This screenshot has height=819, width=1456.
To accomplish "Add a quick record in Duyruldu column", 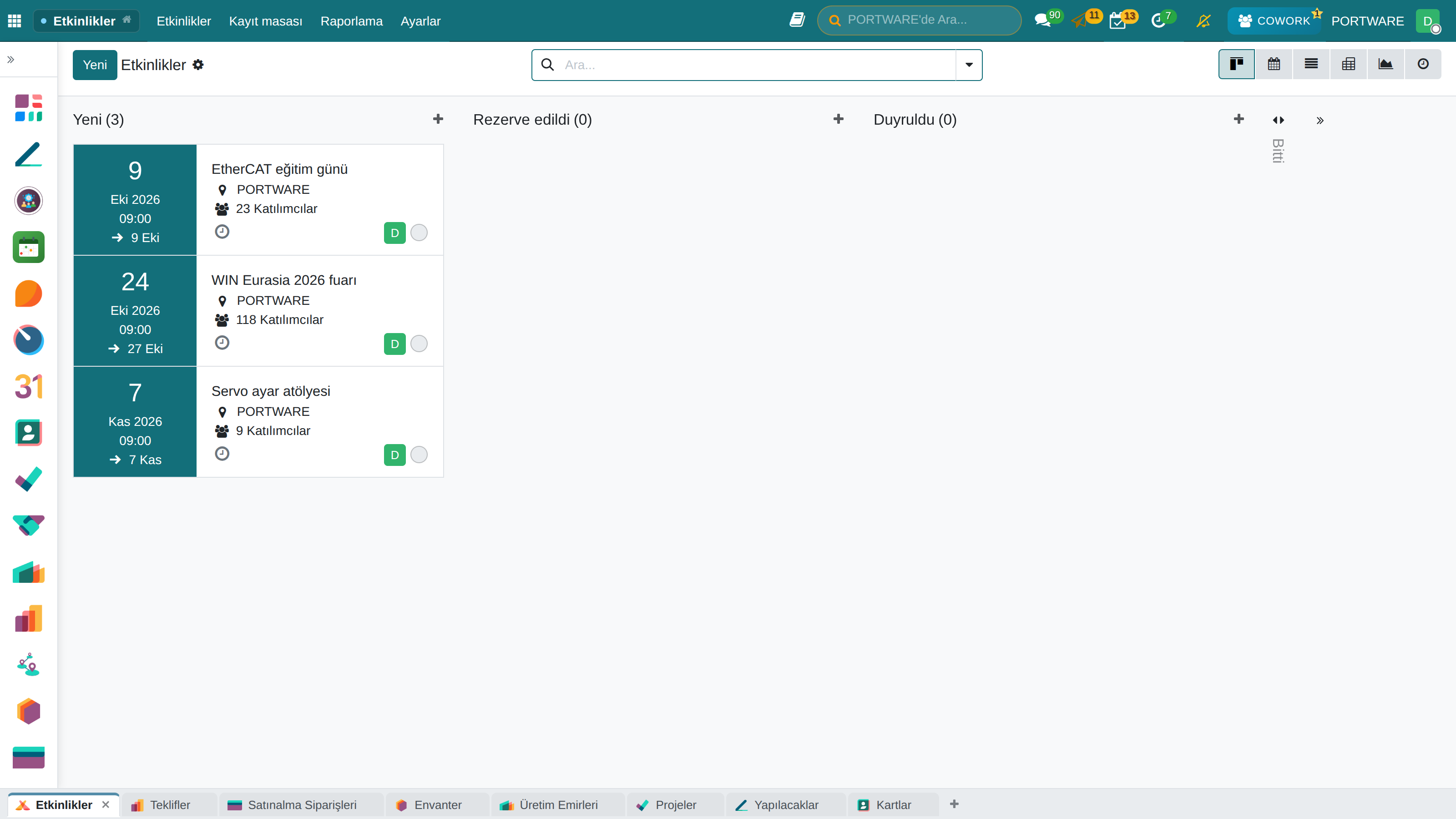I will [x=1239, y=119].
